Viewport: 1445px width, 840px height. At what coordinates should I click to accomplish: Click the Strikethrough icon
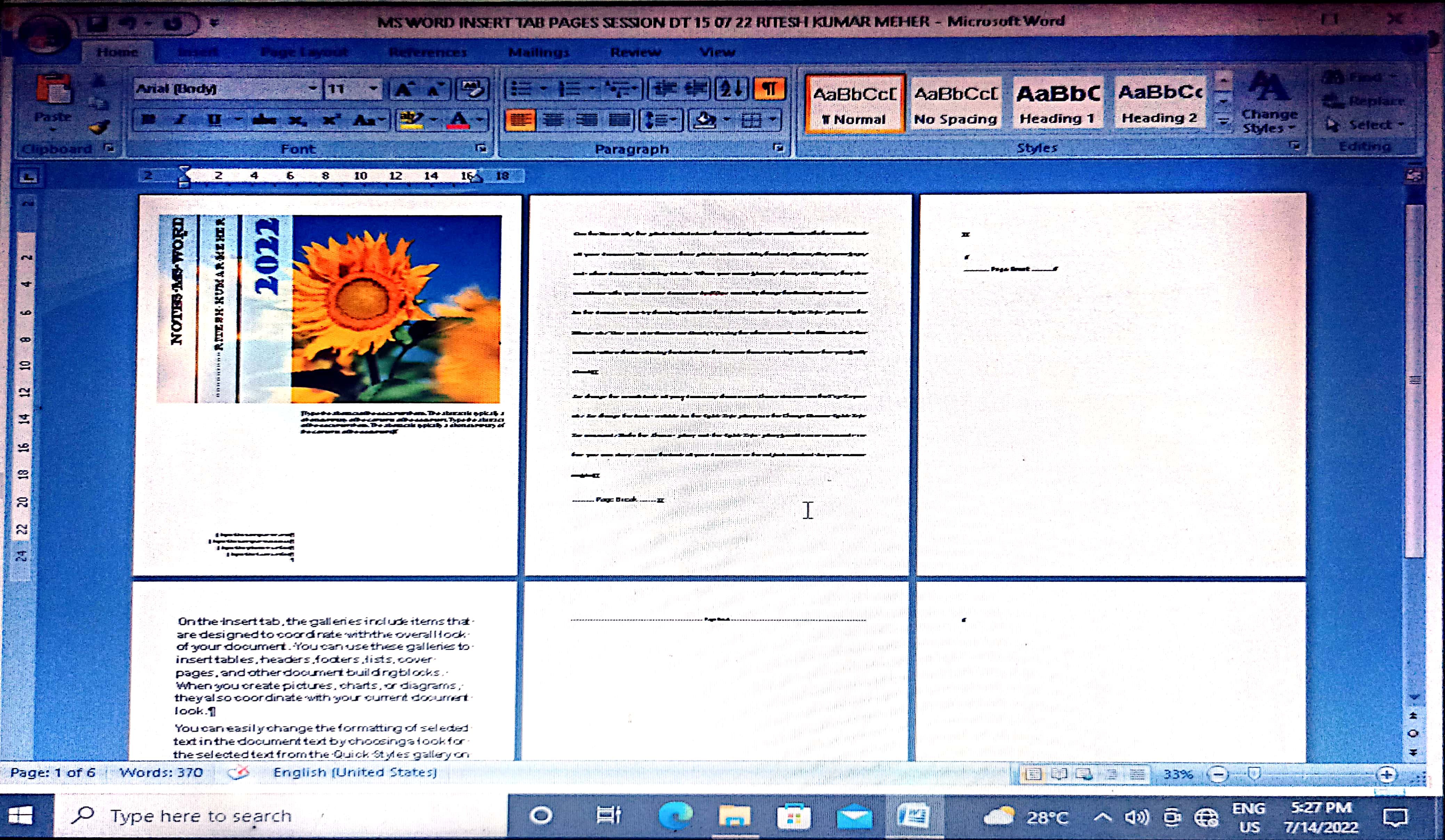coord(264,120)
